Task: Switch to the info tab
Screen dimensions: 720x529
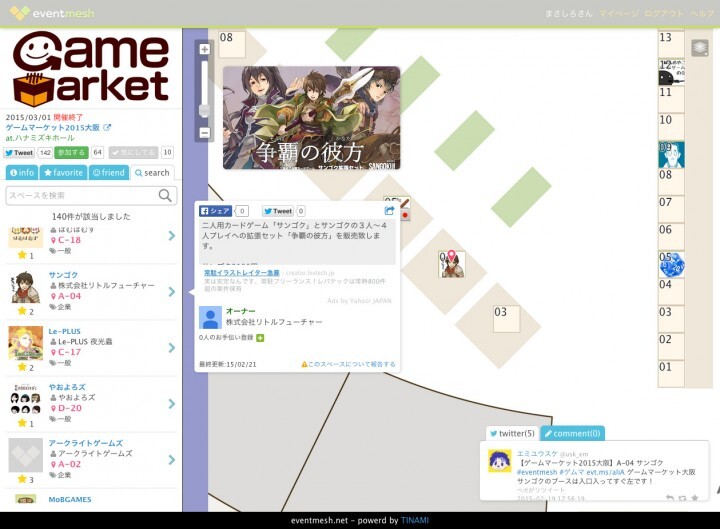Action: (22, 172)
